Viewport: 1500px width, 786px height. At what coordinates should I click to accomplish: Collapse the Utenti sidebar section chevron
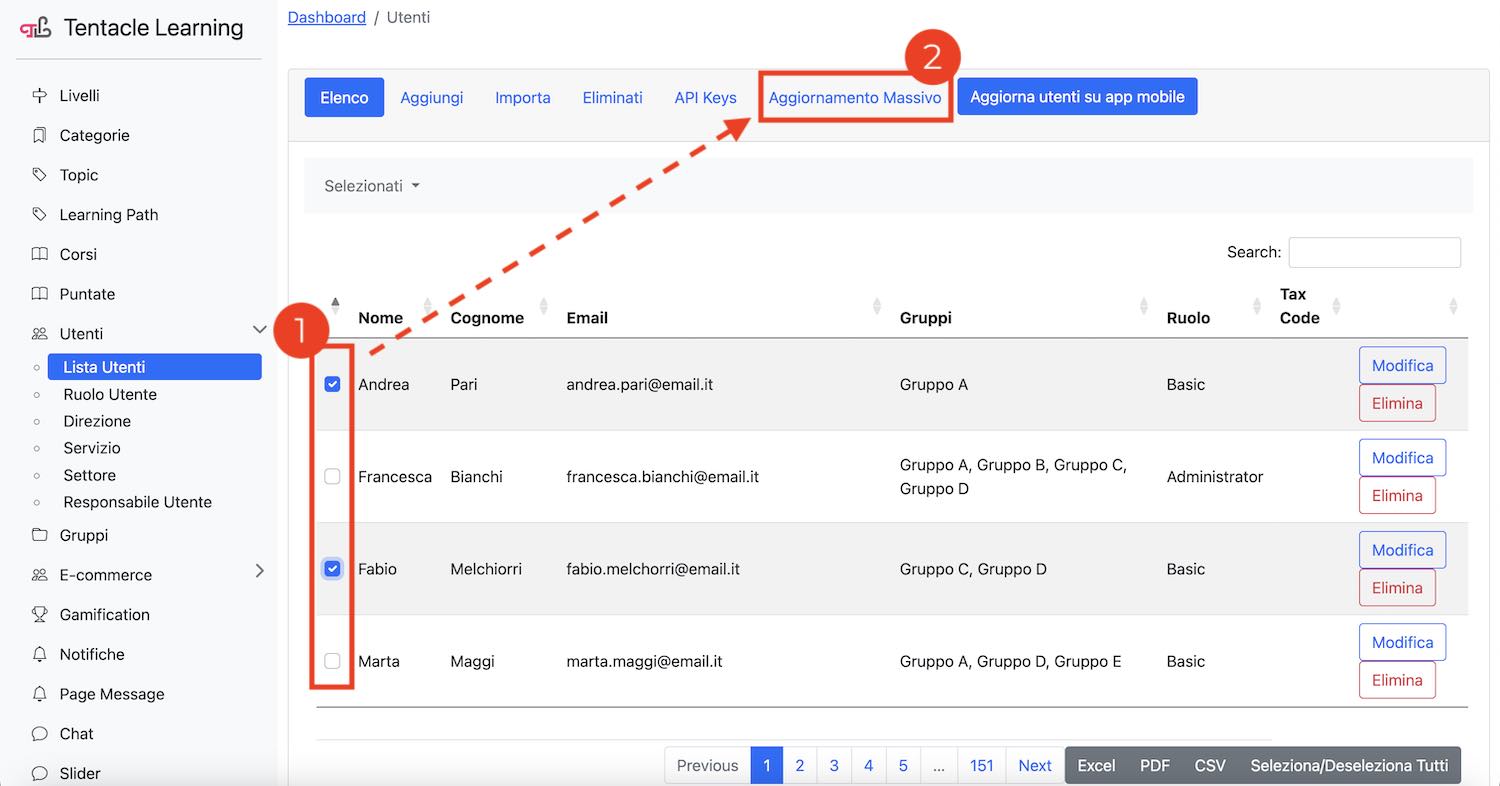click(259, 330)
